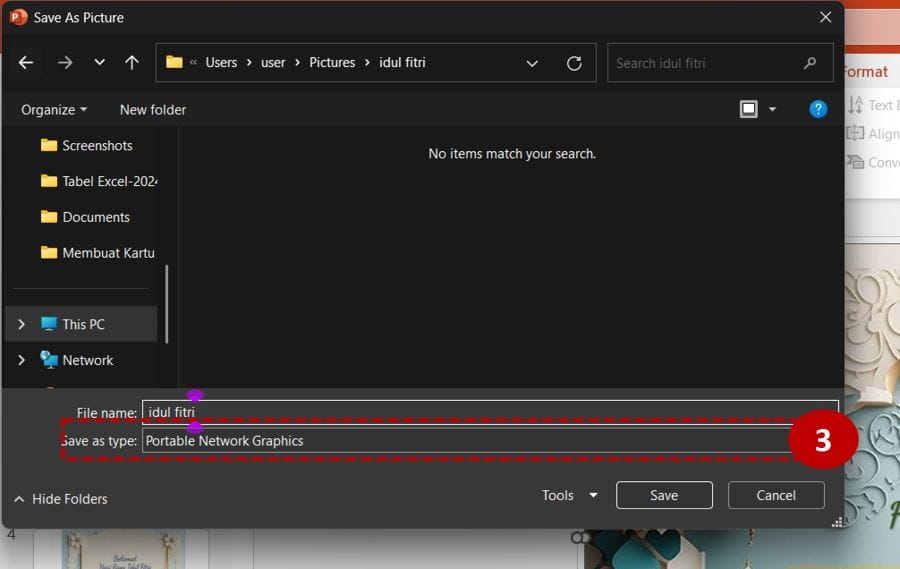Click the search magnifier icon
This screenshot has width=900, height=569.
[810, 63]
